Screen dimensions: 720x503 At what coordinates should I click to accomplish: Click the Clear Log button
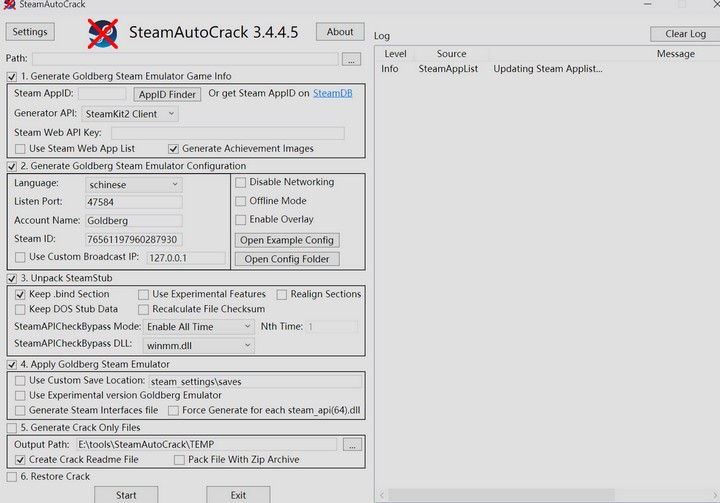point(685,34)
